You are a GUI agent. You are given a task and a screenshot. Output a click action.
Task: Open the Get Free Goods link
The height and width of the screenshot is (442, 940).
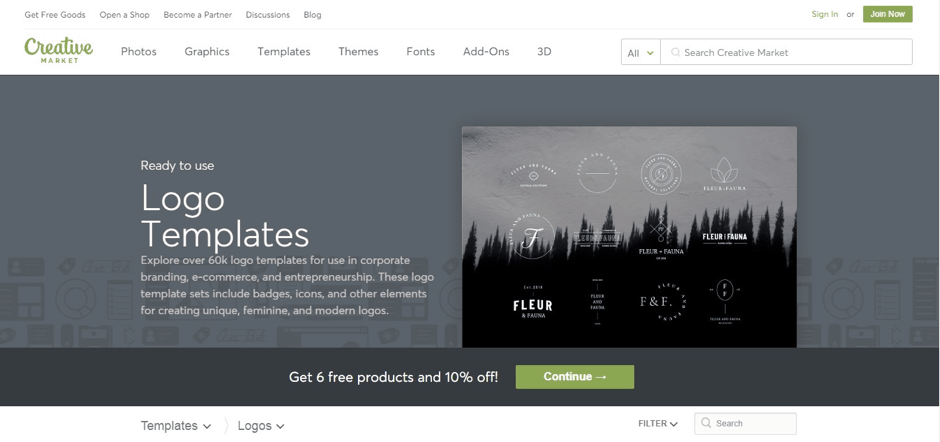pyautogui.click(x=55, y=14)
